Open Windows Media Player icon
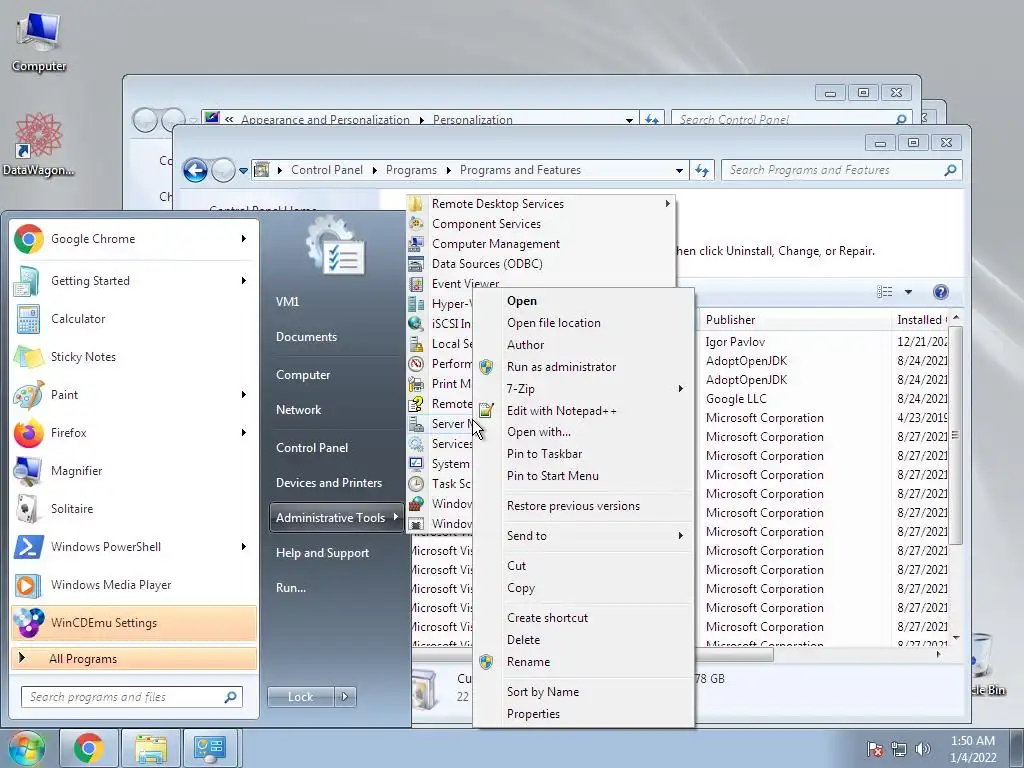Screen dimensions: 1024x768 27,584
